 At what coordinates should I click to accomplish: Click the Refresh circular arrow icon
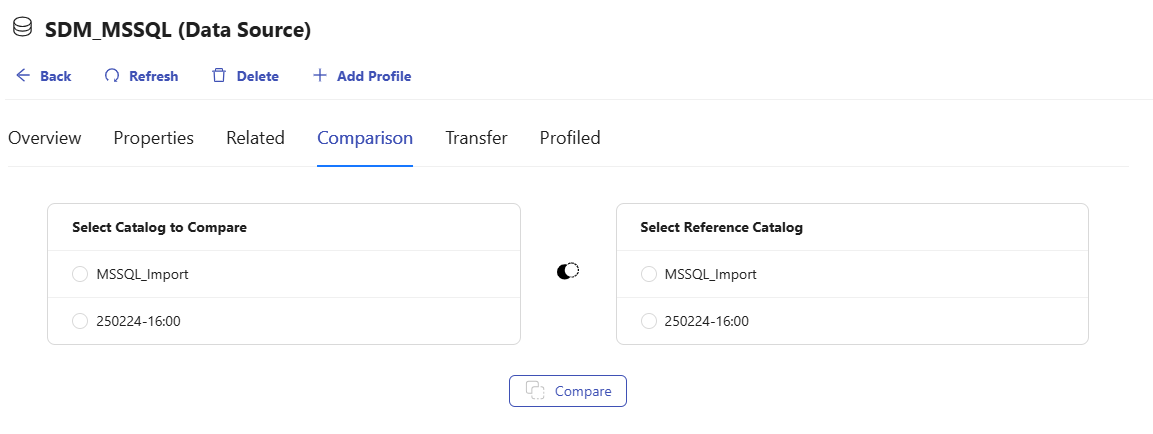(112, 76)
